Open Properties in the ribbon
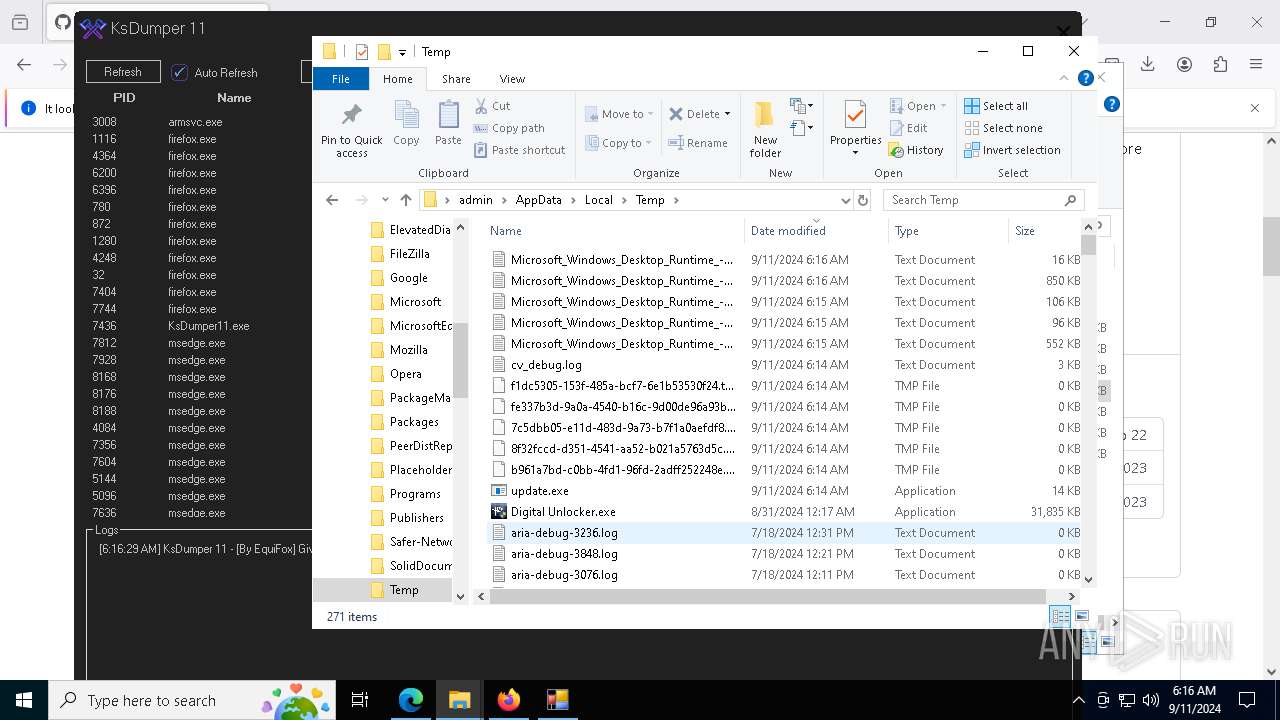This screenshot has height=720, width=1280. pyautogui.click(x=855, y=129)
